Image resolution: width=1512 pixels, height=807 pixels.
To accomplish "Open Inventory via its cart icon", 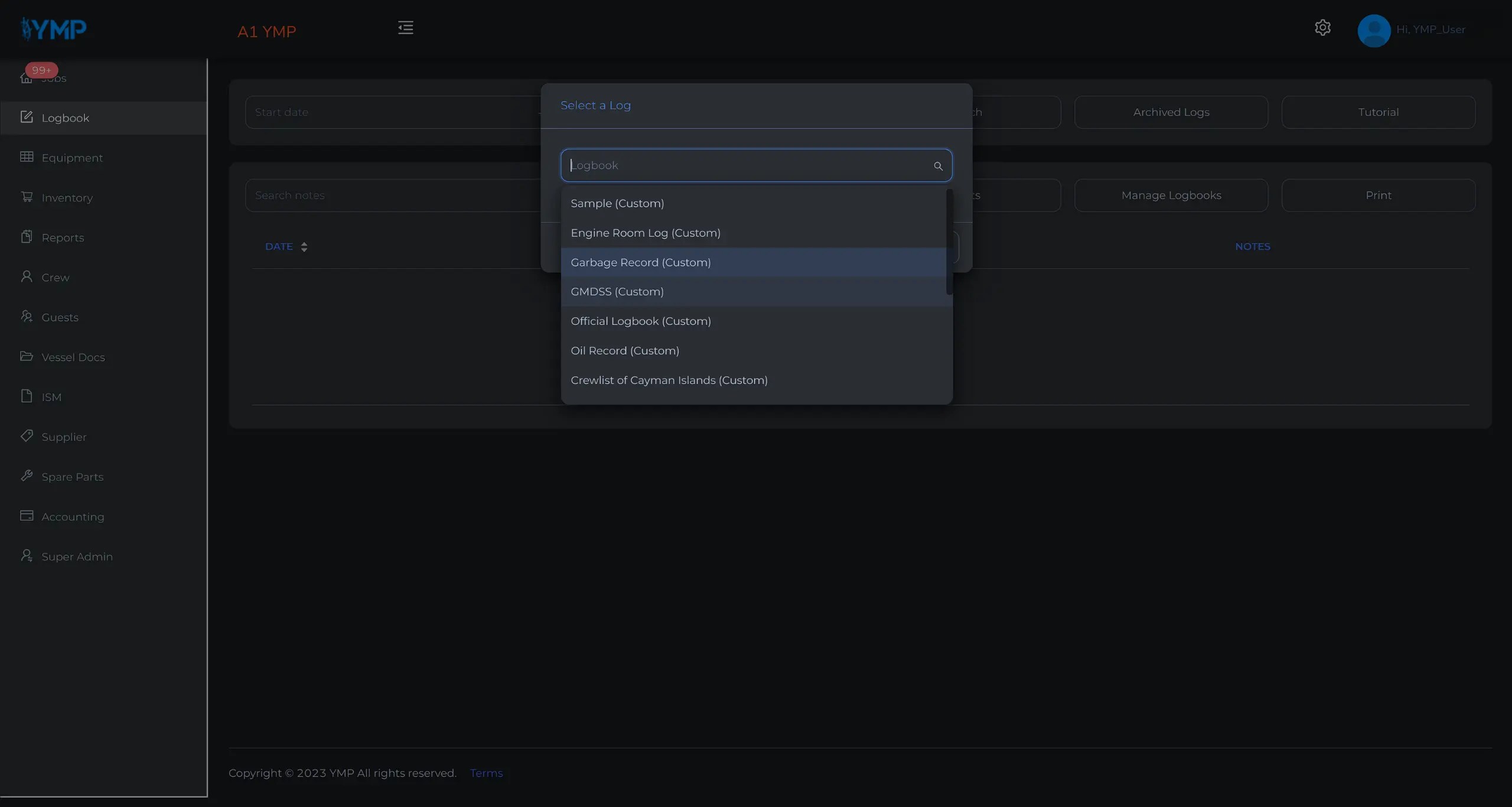I will click(27, 197).
